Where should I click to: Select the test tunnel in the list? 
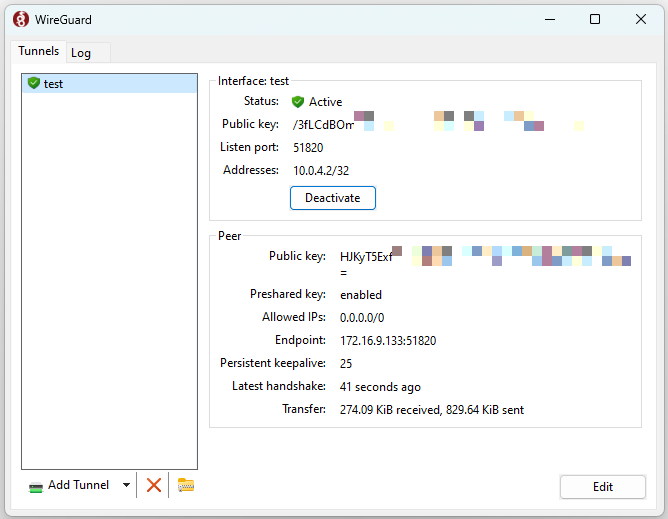(109, 84)
